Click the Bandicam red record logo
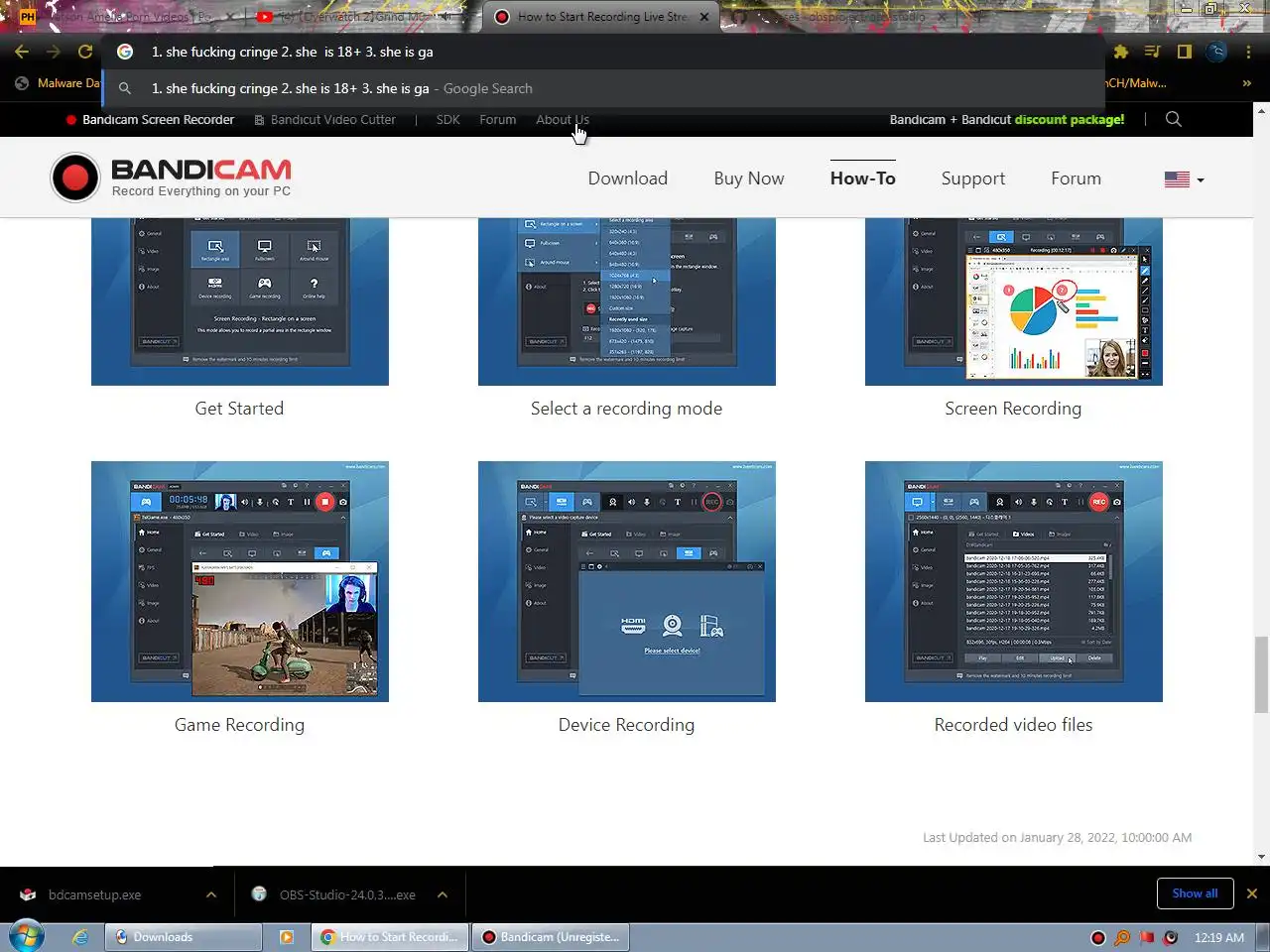Screen dimensions: 1270x952 [x=75, y=178]
